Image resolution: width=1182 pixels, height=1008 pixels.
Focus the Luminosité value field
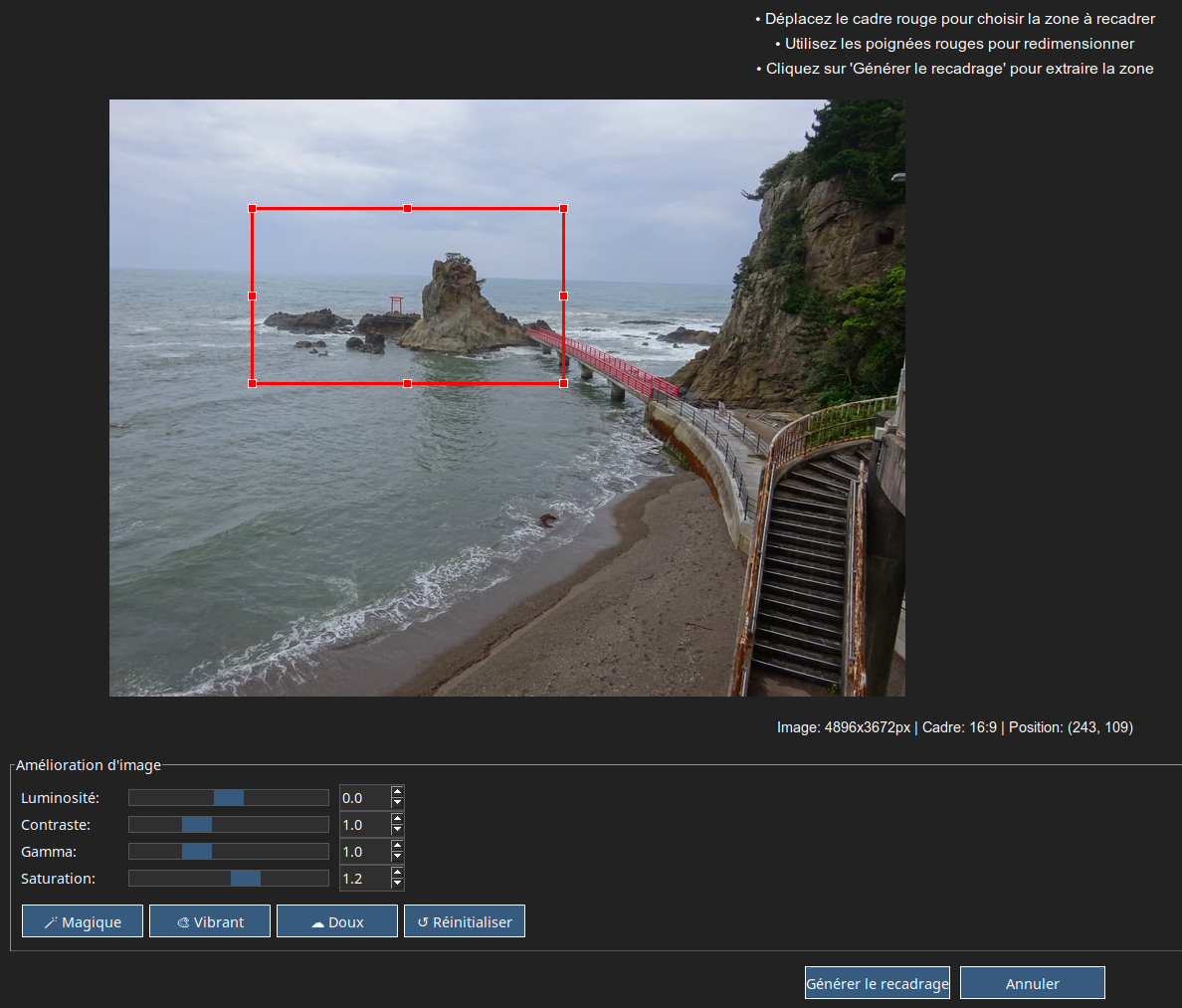click(x=364, y=798)
